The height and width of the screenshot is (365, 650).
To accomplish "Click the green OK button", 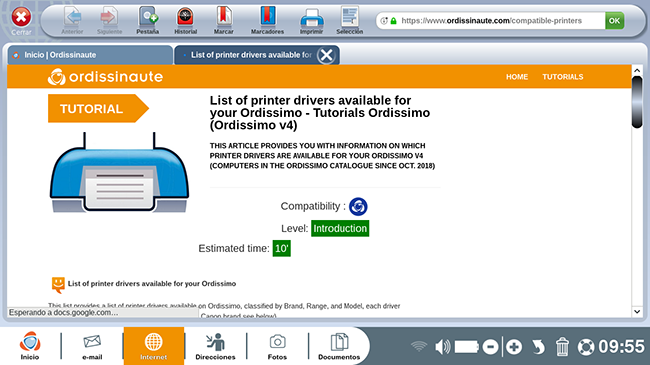I will click(614, 21).
